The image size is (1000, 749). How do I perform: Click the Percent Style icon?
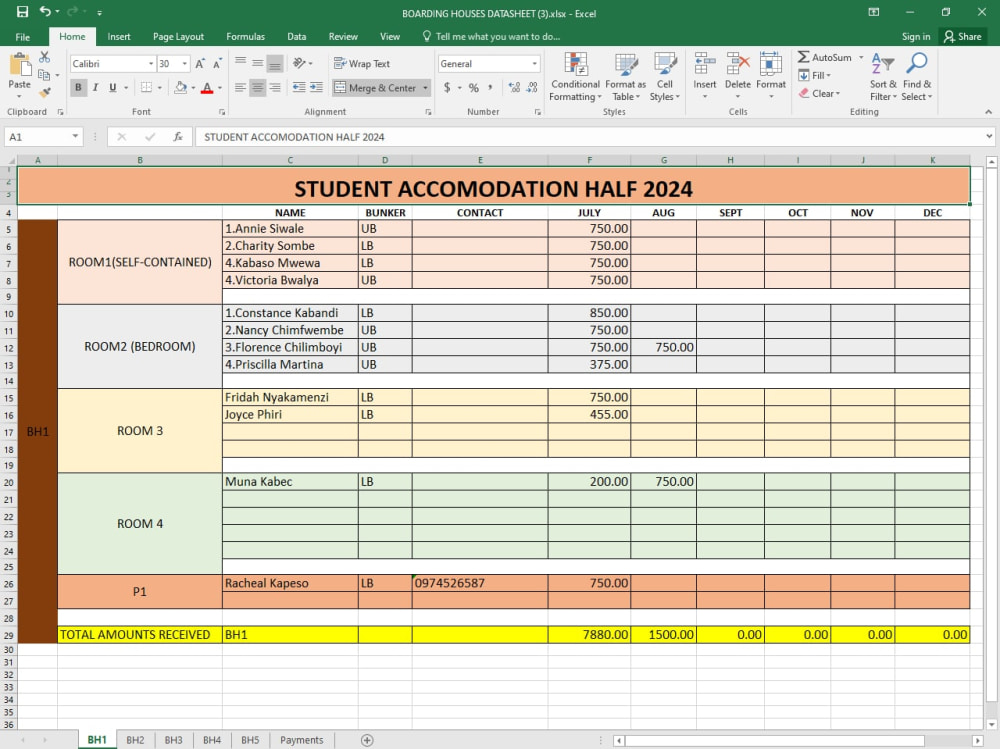pyautogui.click(x=474, y=87)
